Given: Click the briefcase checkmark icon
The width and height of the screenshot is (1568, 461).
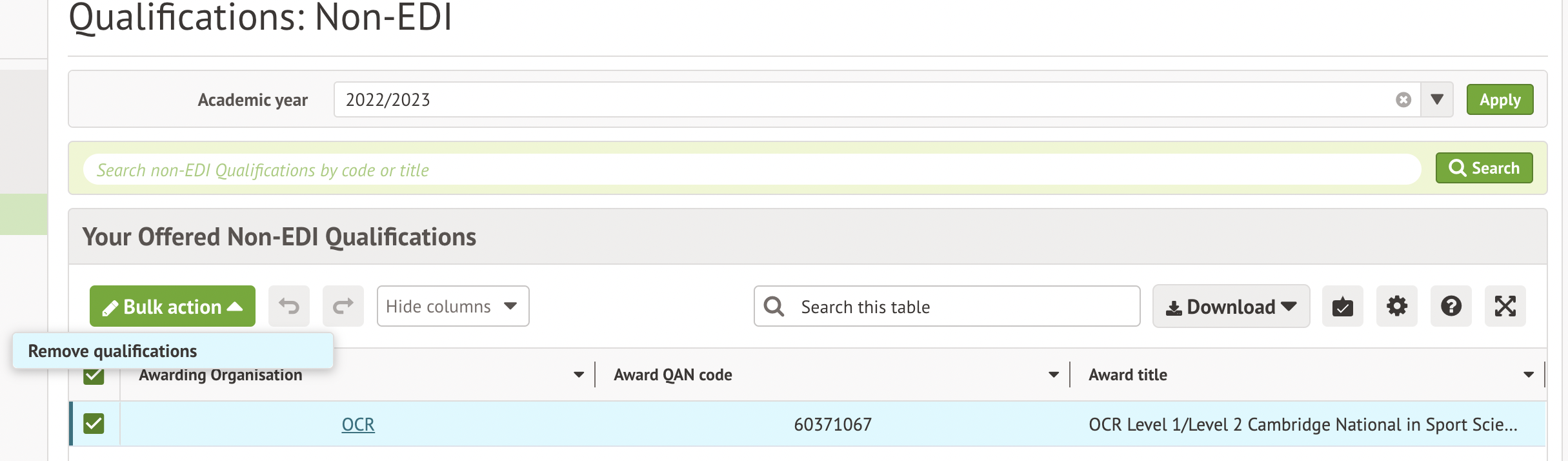Looking at the screenshot, I should point(1342,306).
